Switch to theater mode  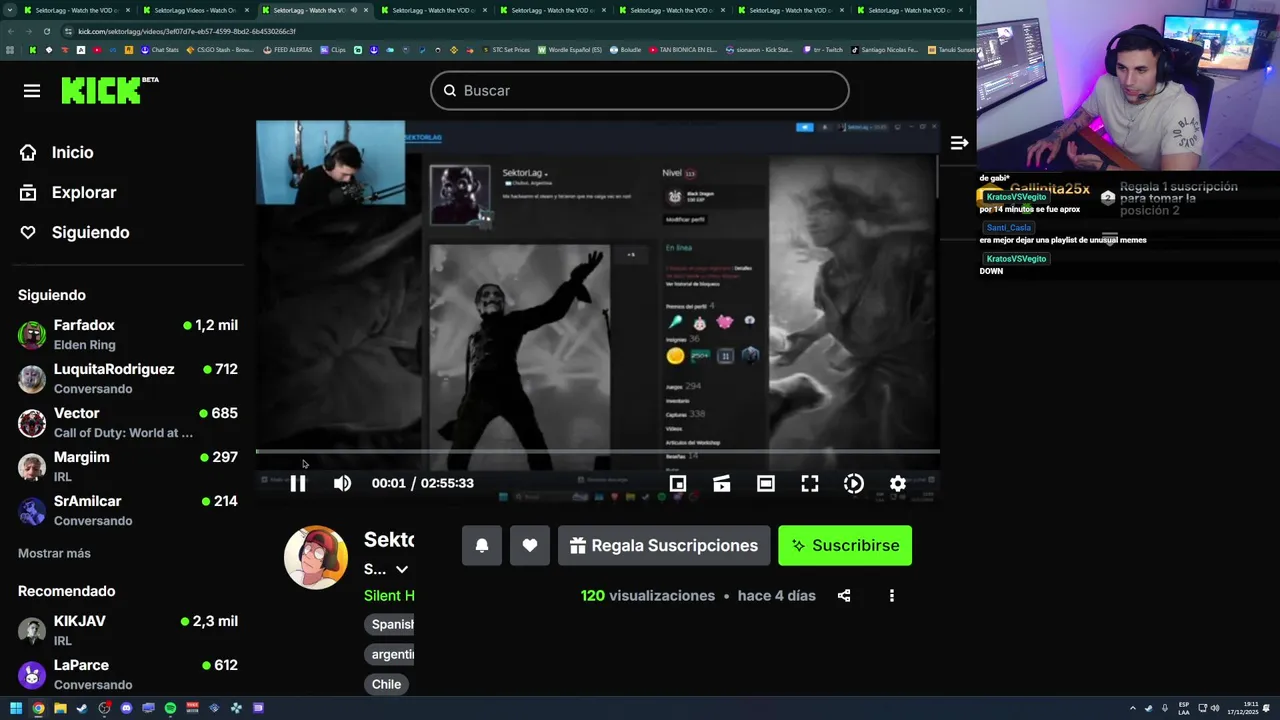coord(766,484)
